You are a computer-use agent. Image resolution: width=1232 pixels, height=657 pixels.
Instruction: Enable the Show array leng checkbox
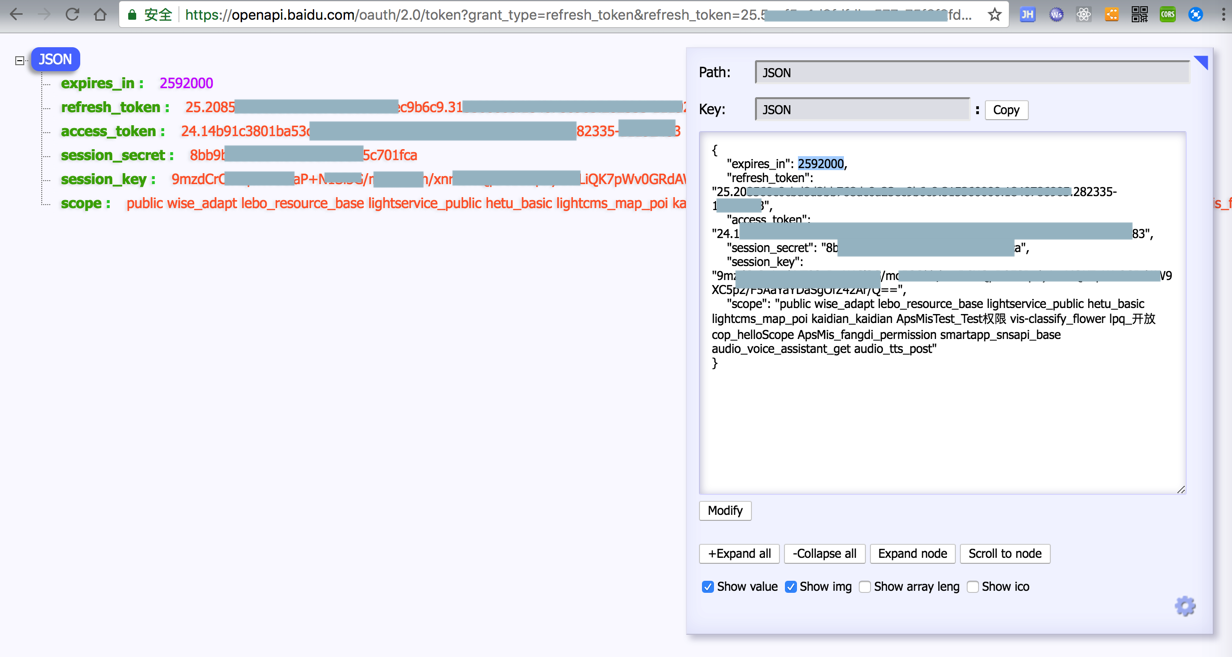click(x=865, y=587)
